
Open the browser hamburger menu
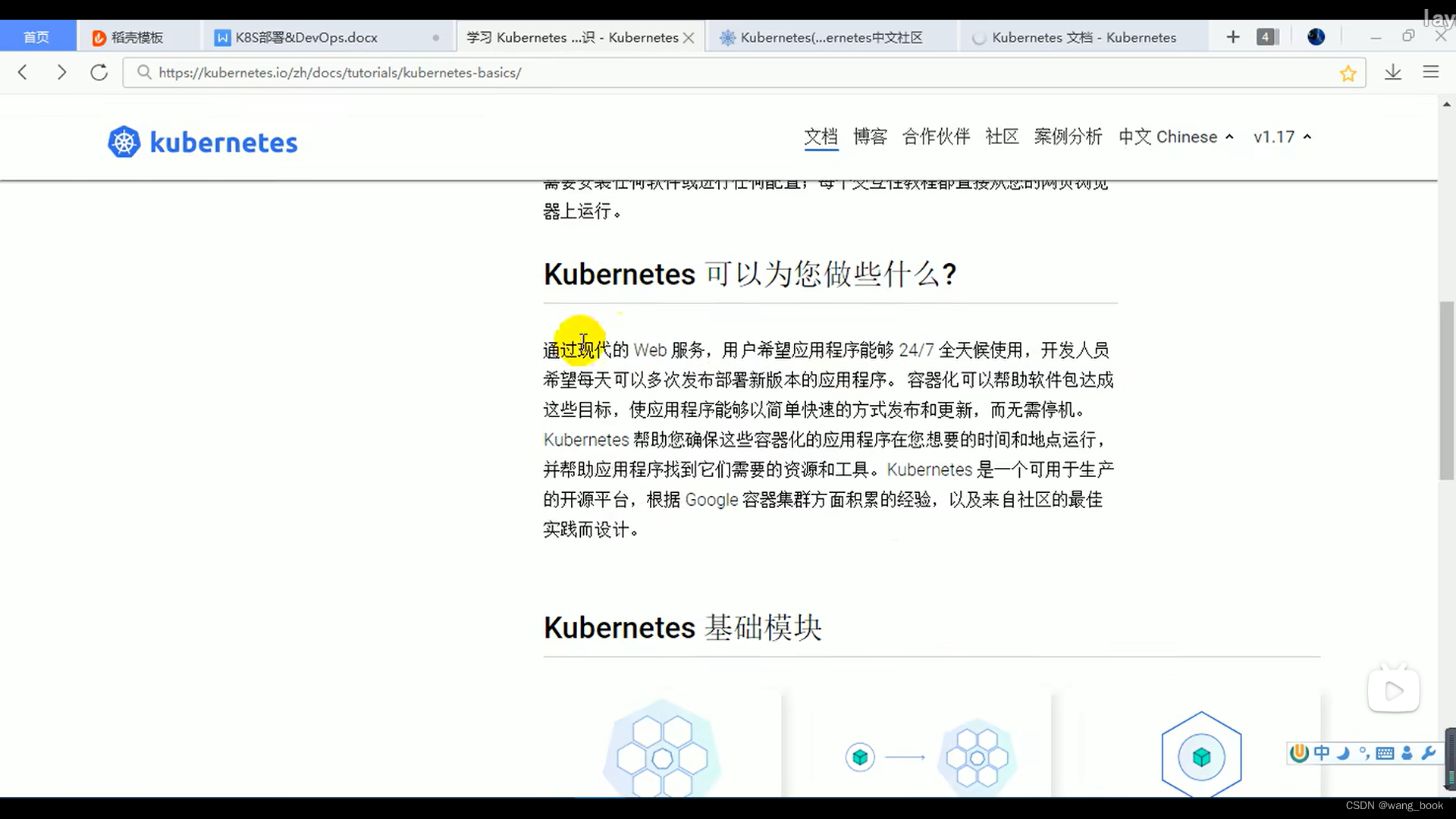point(1431,72)
